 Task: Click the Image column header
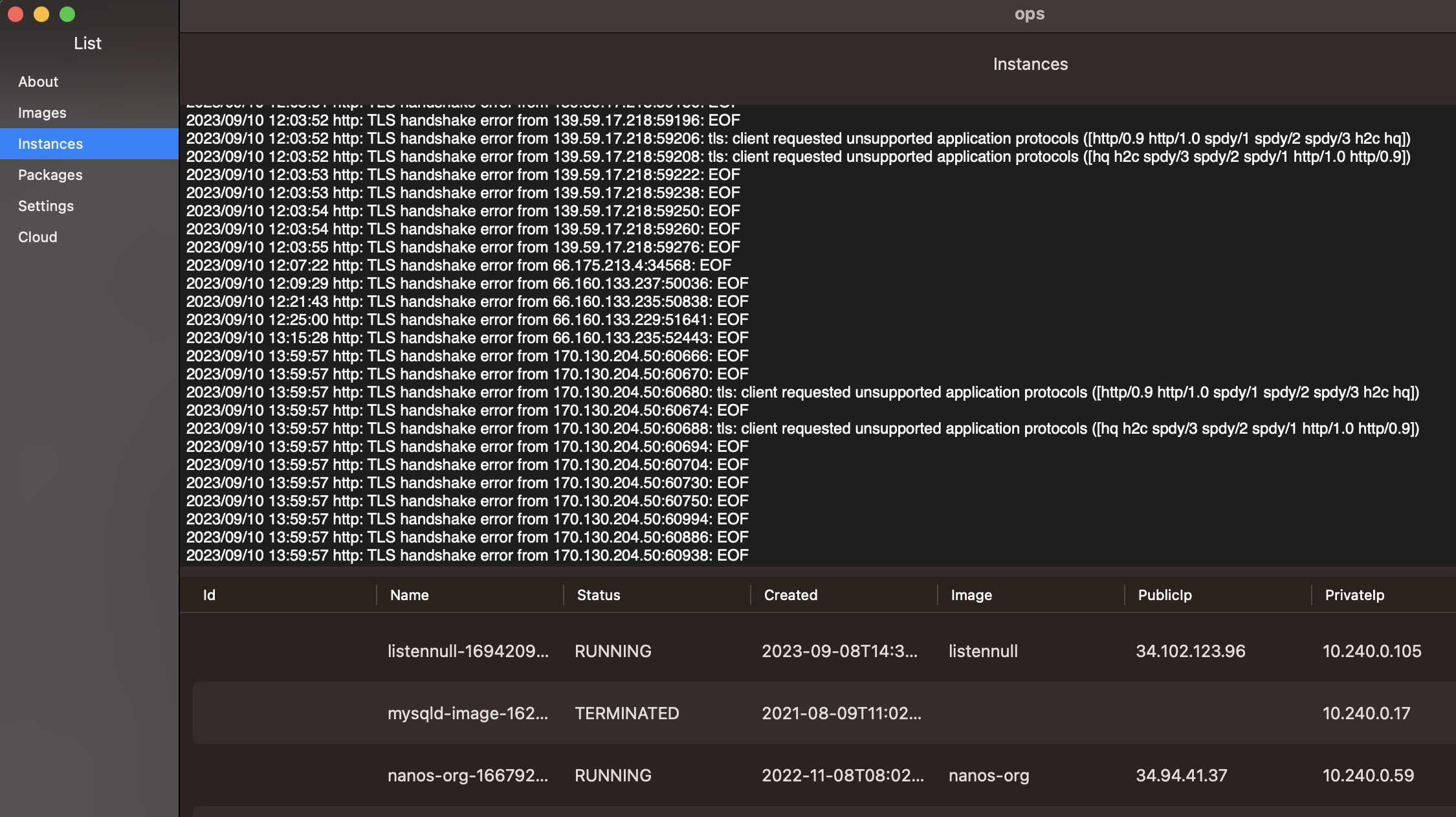[971, 595]
